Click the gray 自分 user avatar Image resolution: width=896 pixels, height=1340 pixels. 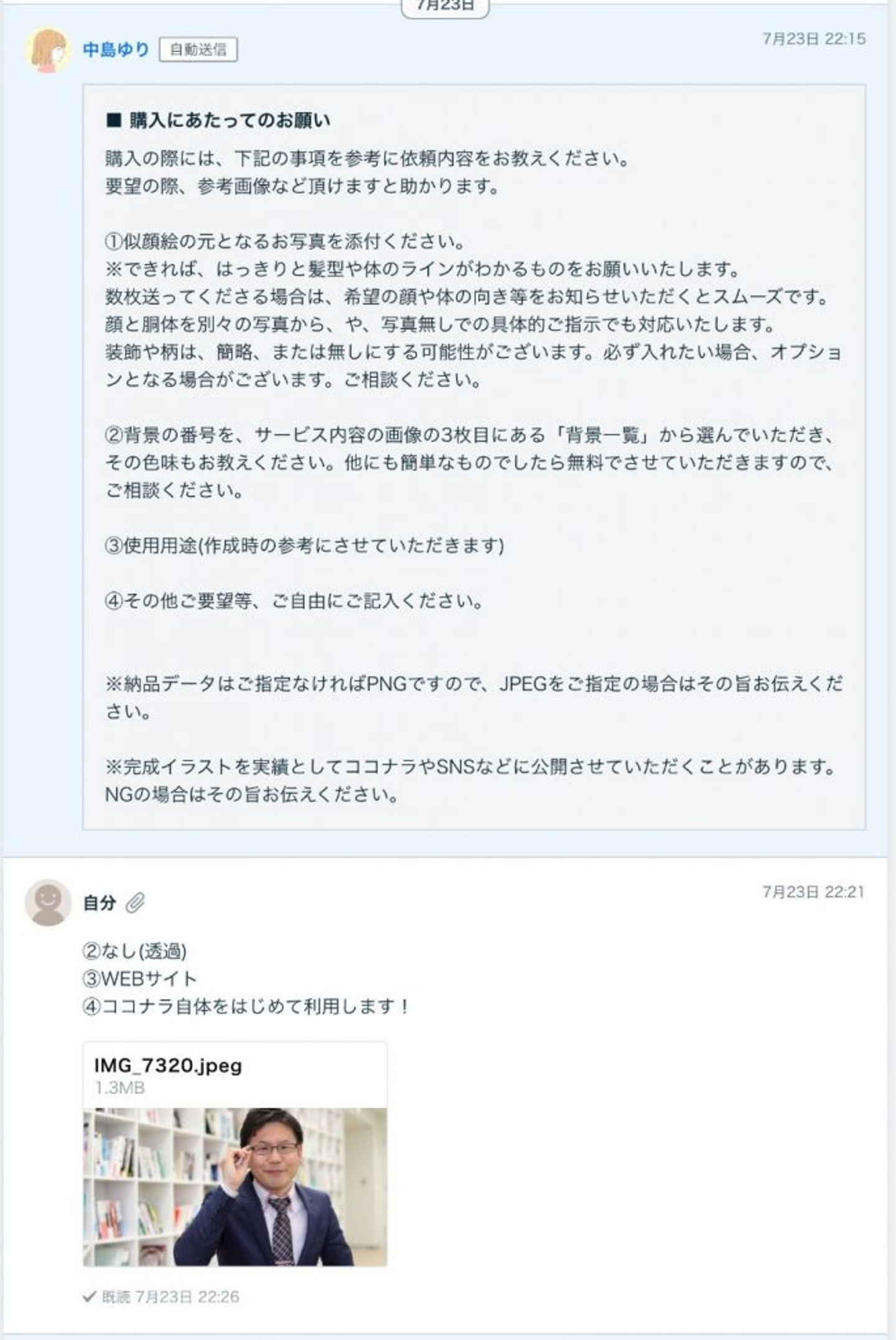click(48, 902)
